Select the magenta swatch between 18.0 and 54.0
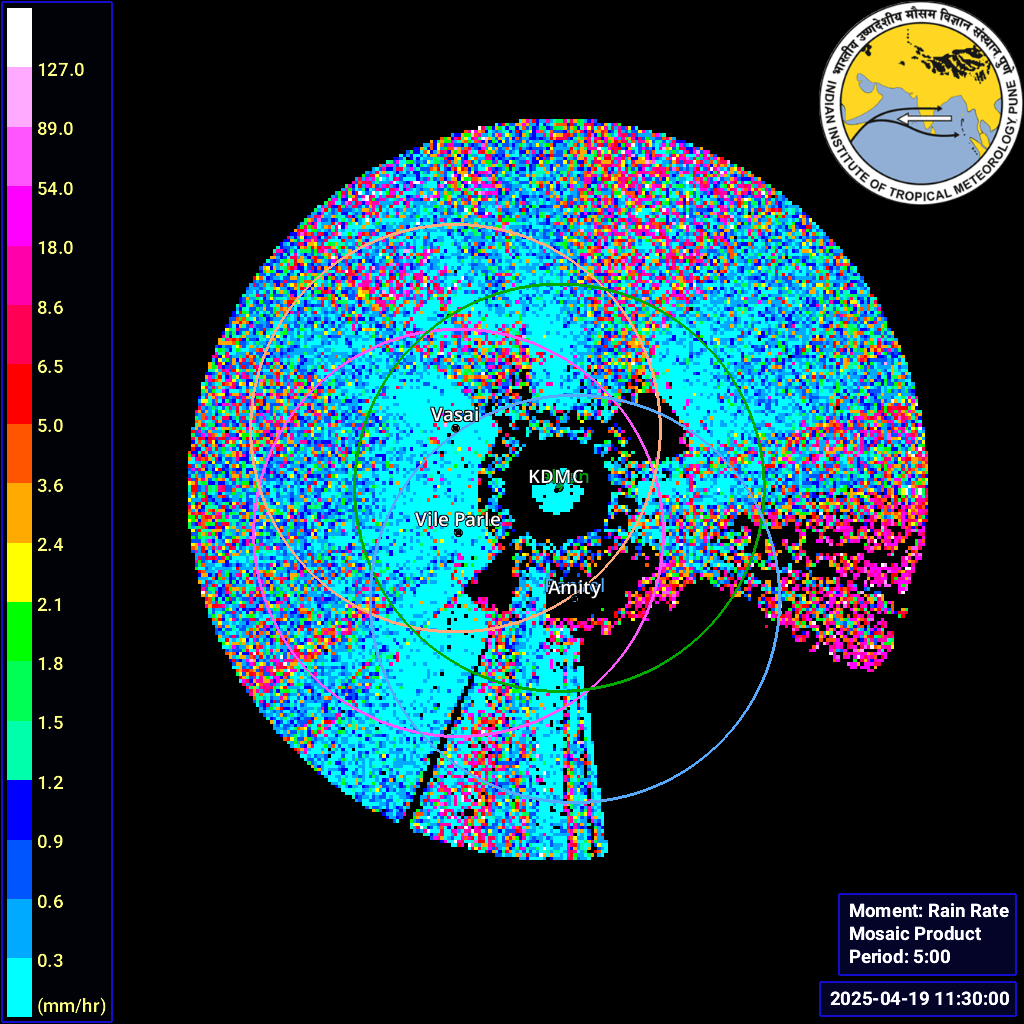The width and height of the screenshot is (1024, 1024). point(19,216)
